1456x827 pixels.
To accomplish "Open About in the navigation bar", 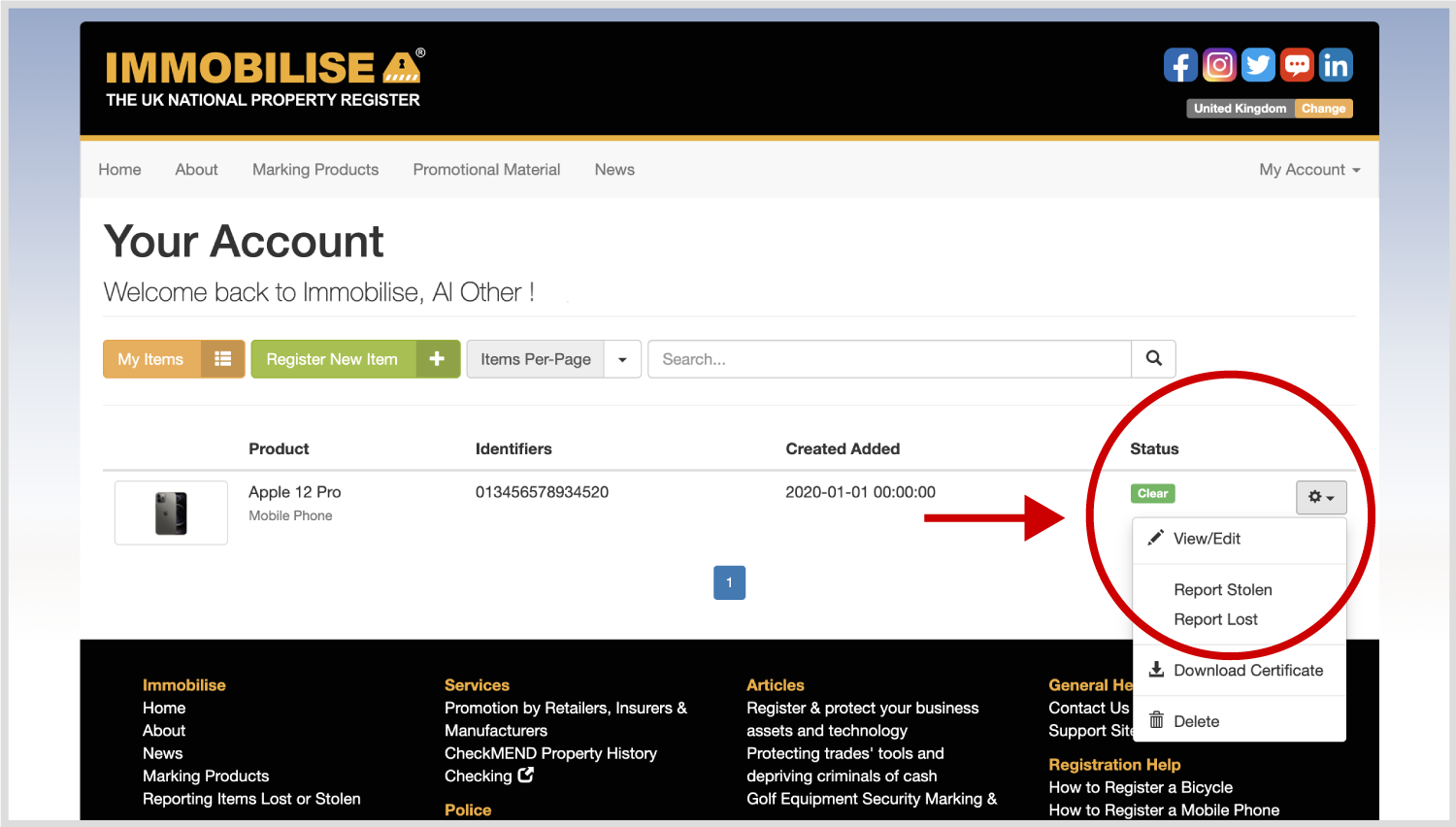I will coord(196,170).
